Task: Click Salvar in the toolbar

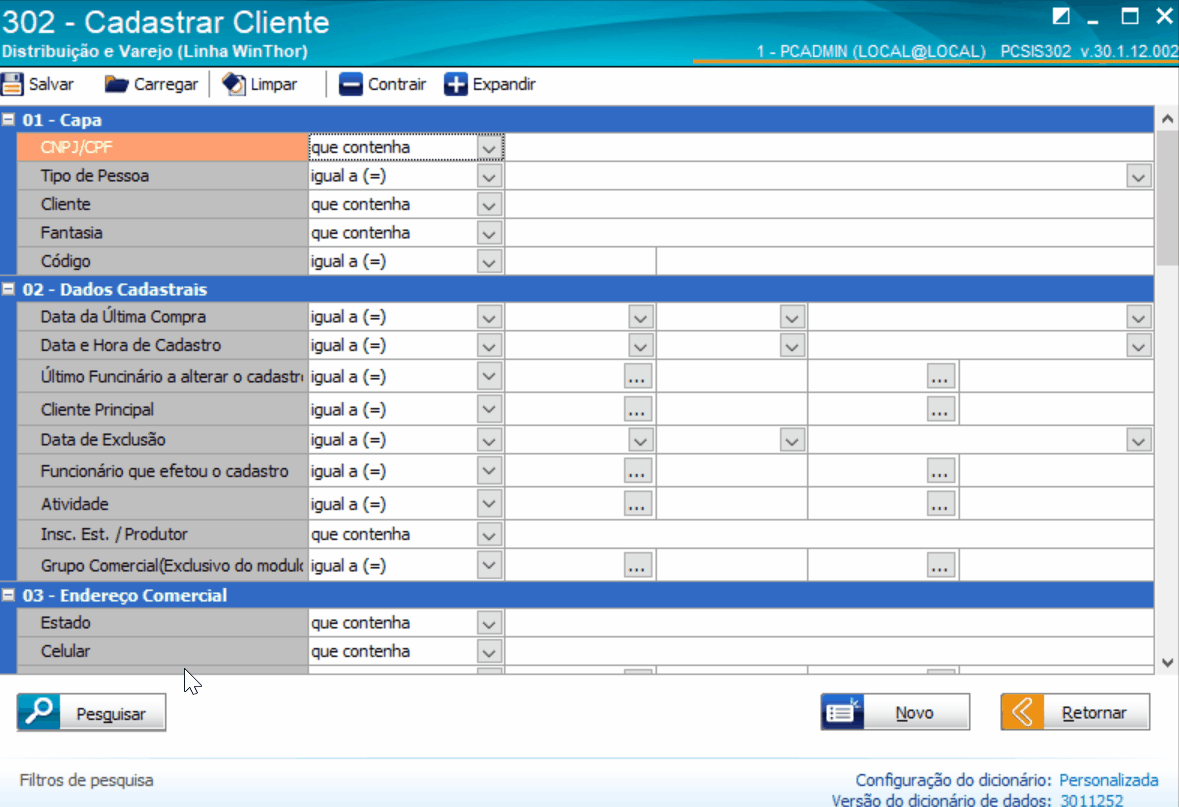Action: 38,84
